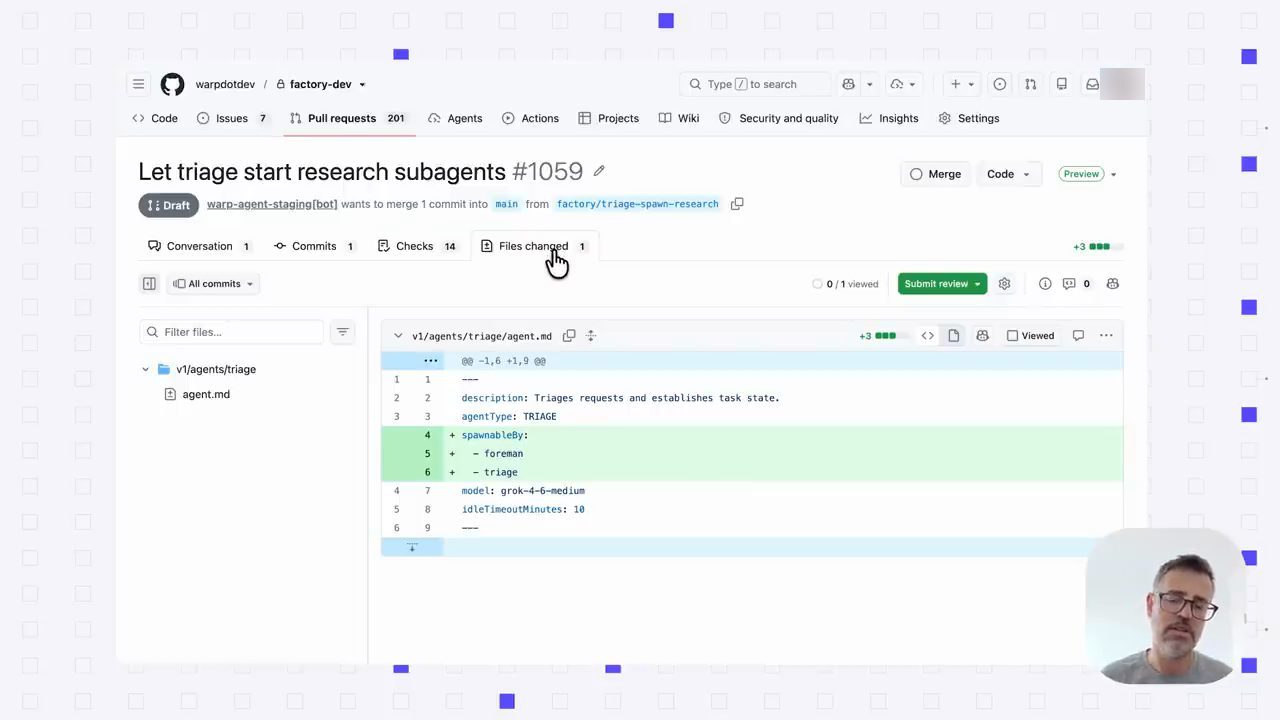Click the Type / to search box

click(x=755, y=84)
